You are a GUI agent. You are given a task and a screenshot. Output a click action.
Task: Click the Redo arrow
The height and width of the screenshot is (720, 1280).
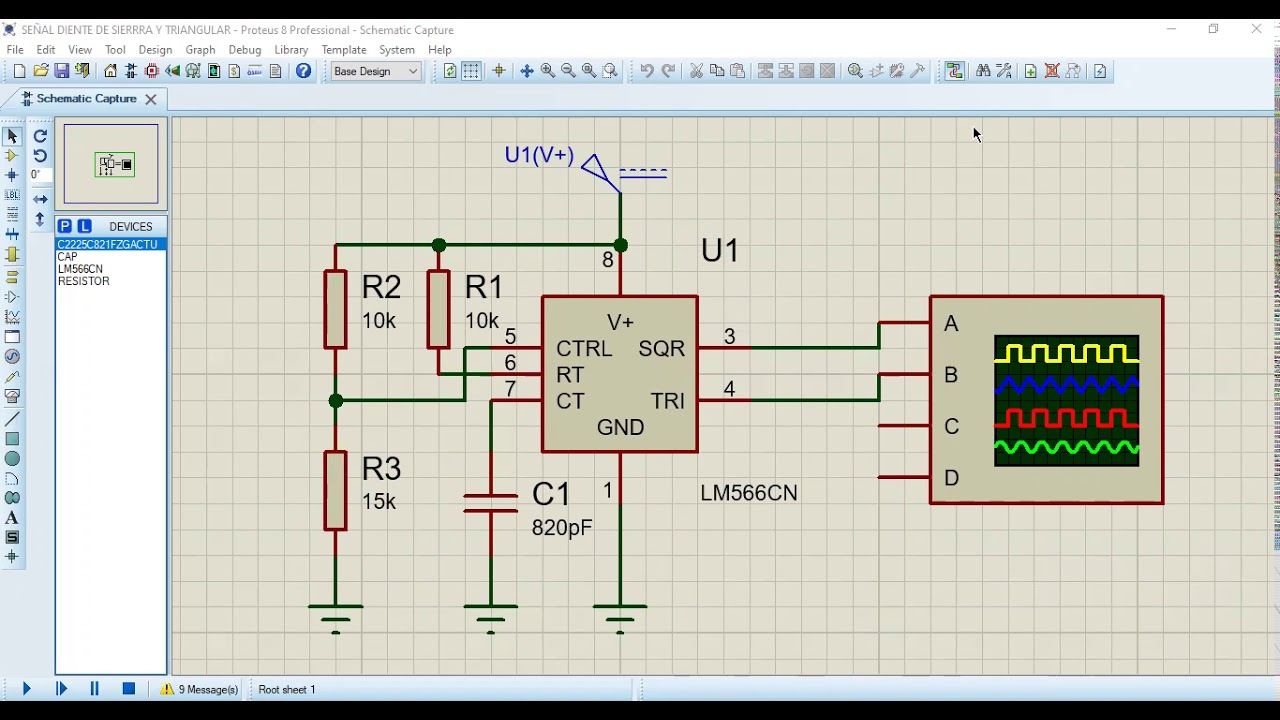(668, 71)
